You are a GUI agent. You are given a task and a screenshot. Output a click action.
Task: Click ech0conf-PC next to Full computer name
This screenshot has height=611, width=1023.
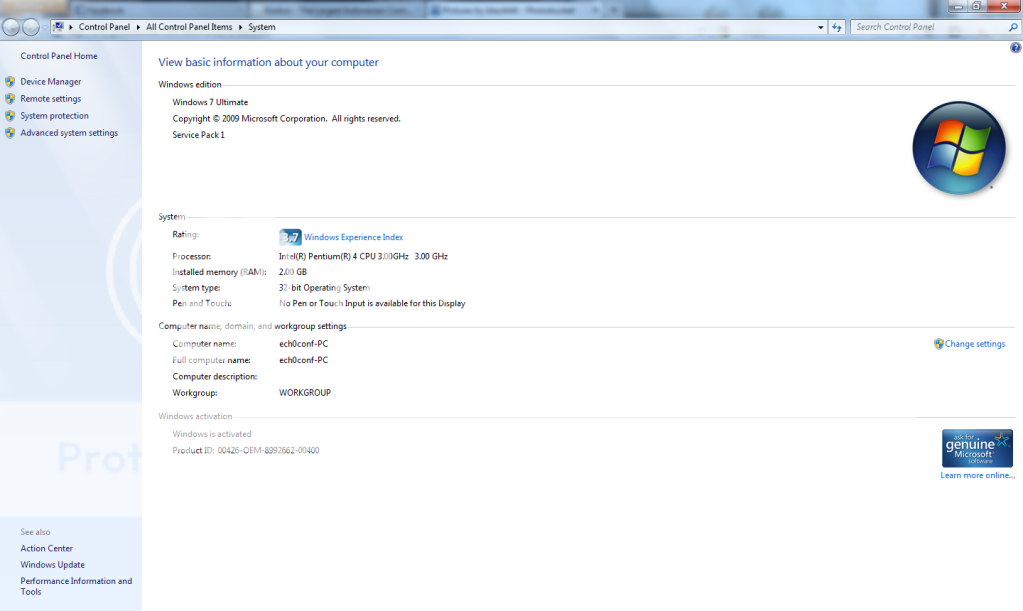pos(303,360)
